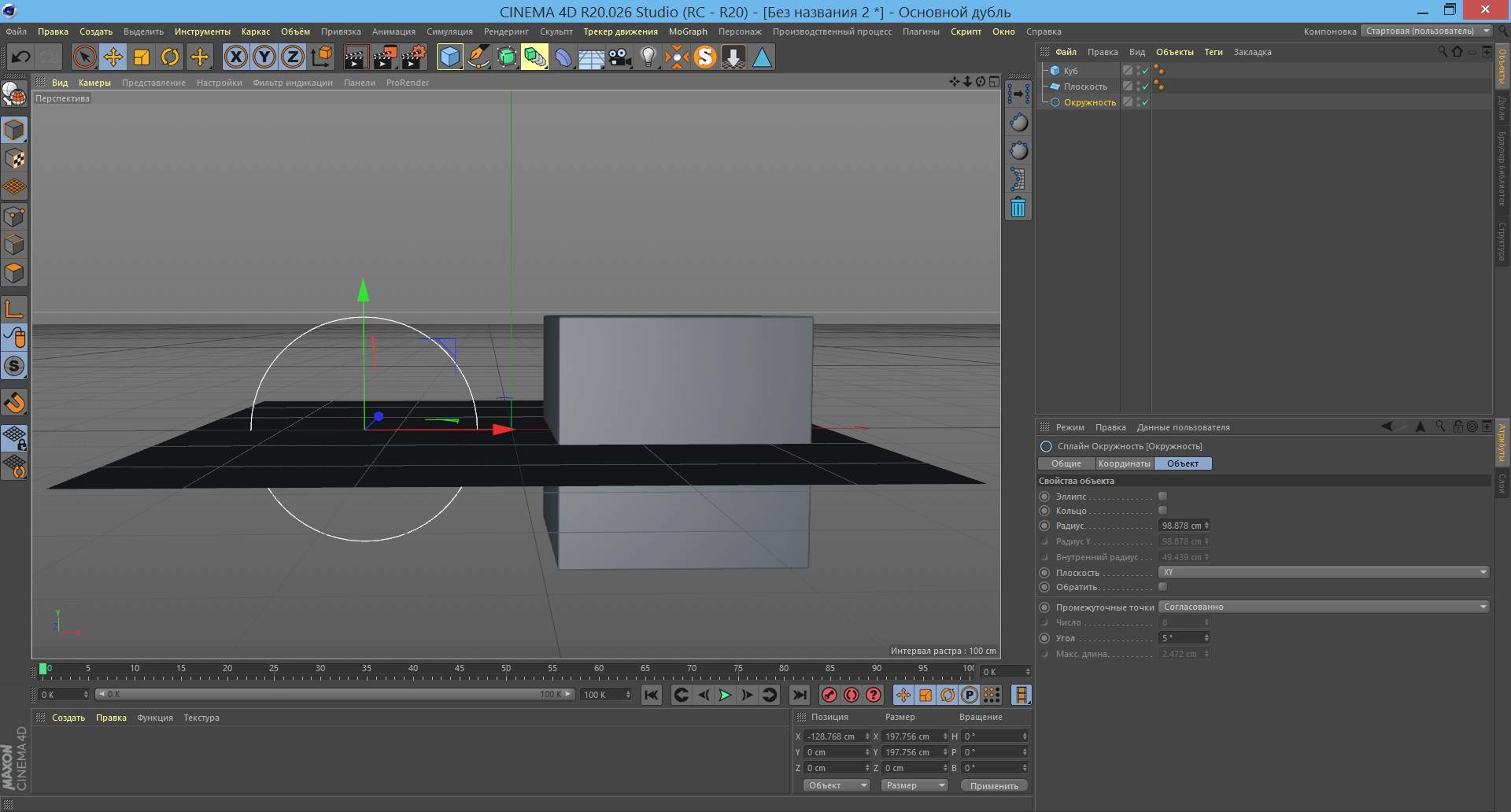Image resolution: width=1511 pixels, height=812 pixels.
Task: Activate the Scale tool in top toolbar
Action: coord(142,57)
